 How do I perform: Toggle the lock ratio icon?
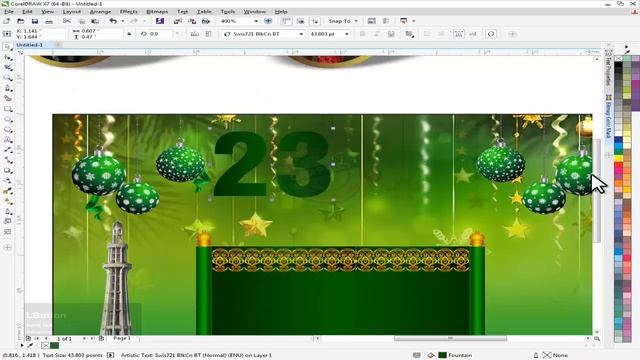(x=129, y=34)
